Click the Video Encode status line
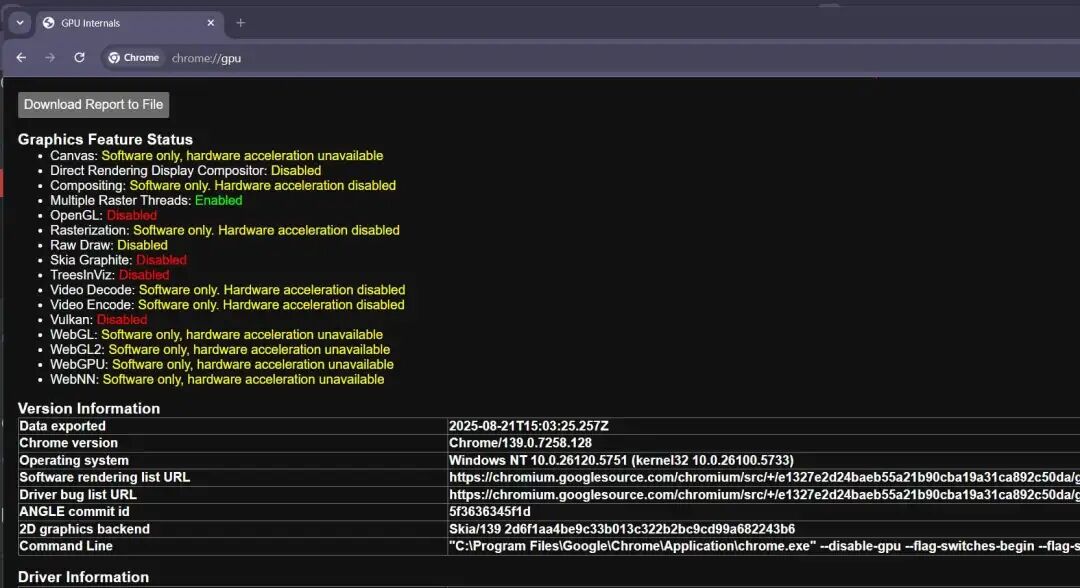This screenshot has width=1080, height=588. (x=227, y=305)
